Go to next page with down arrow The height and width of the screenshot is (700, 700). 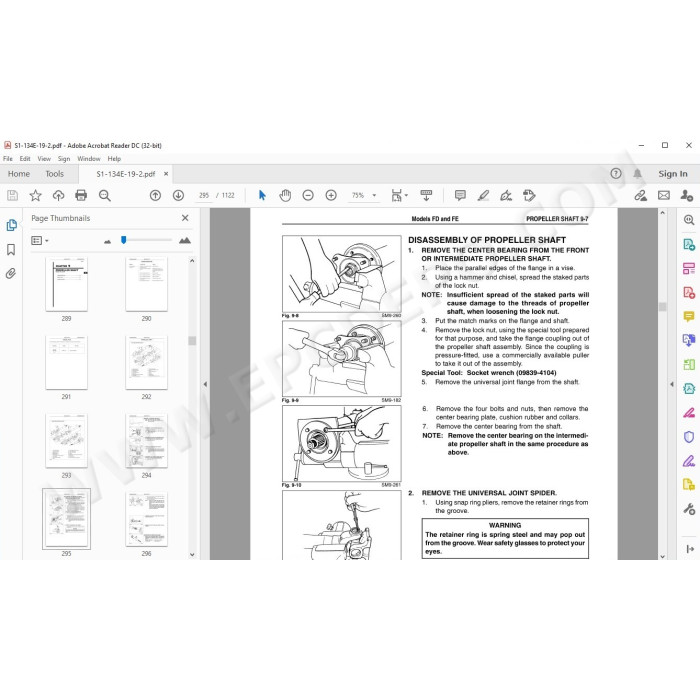pyautogui.click(x=178, y=196)
